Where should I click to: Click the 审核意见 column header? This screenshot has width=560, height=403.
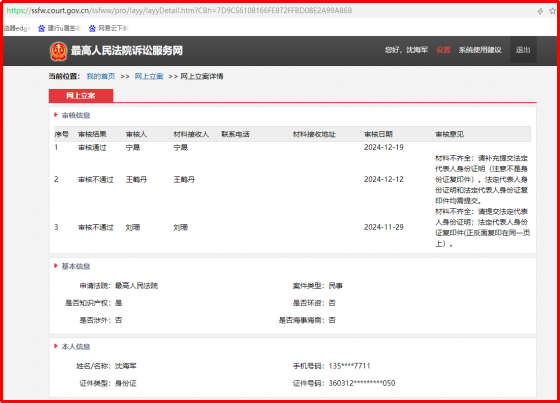point(449,134)
